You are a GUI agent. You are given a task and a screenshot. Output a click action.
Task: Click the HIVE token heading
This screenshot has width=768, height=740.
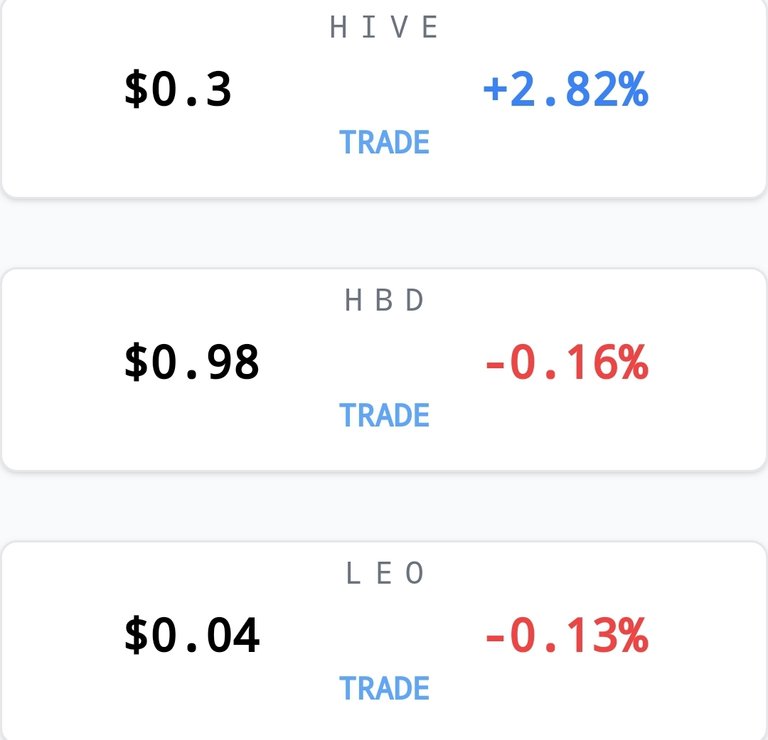384,27
